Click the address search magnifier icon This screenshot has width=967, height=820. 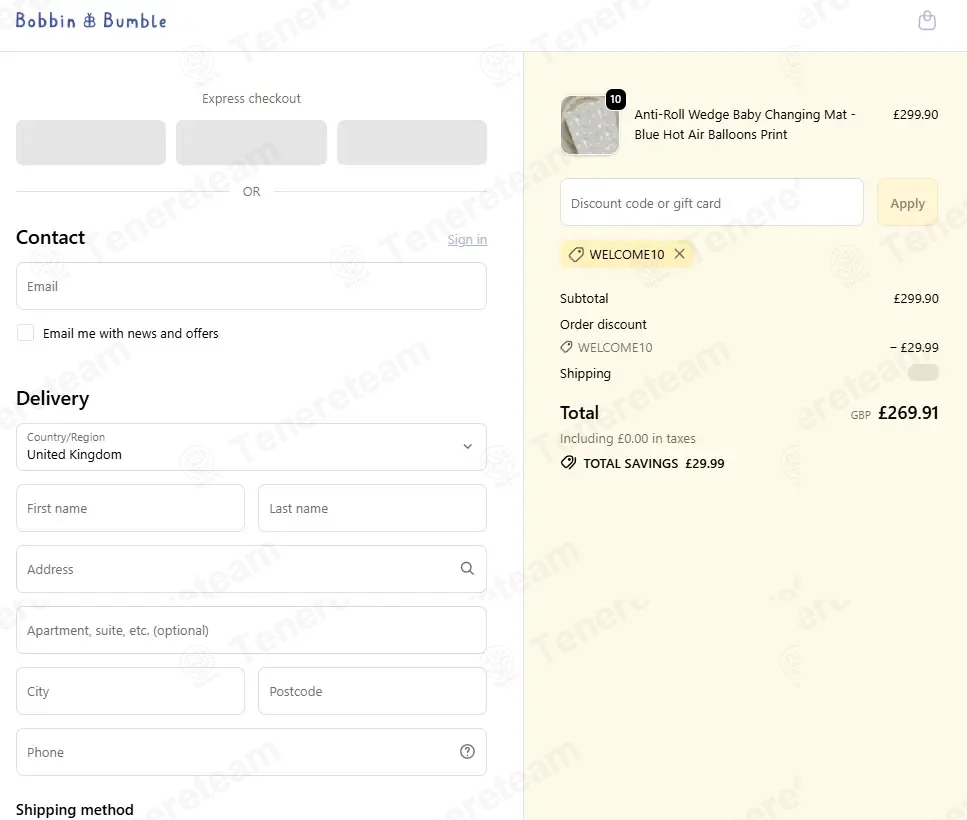click(467, 569)
